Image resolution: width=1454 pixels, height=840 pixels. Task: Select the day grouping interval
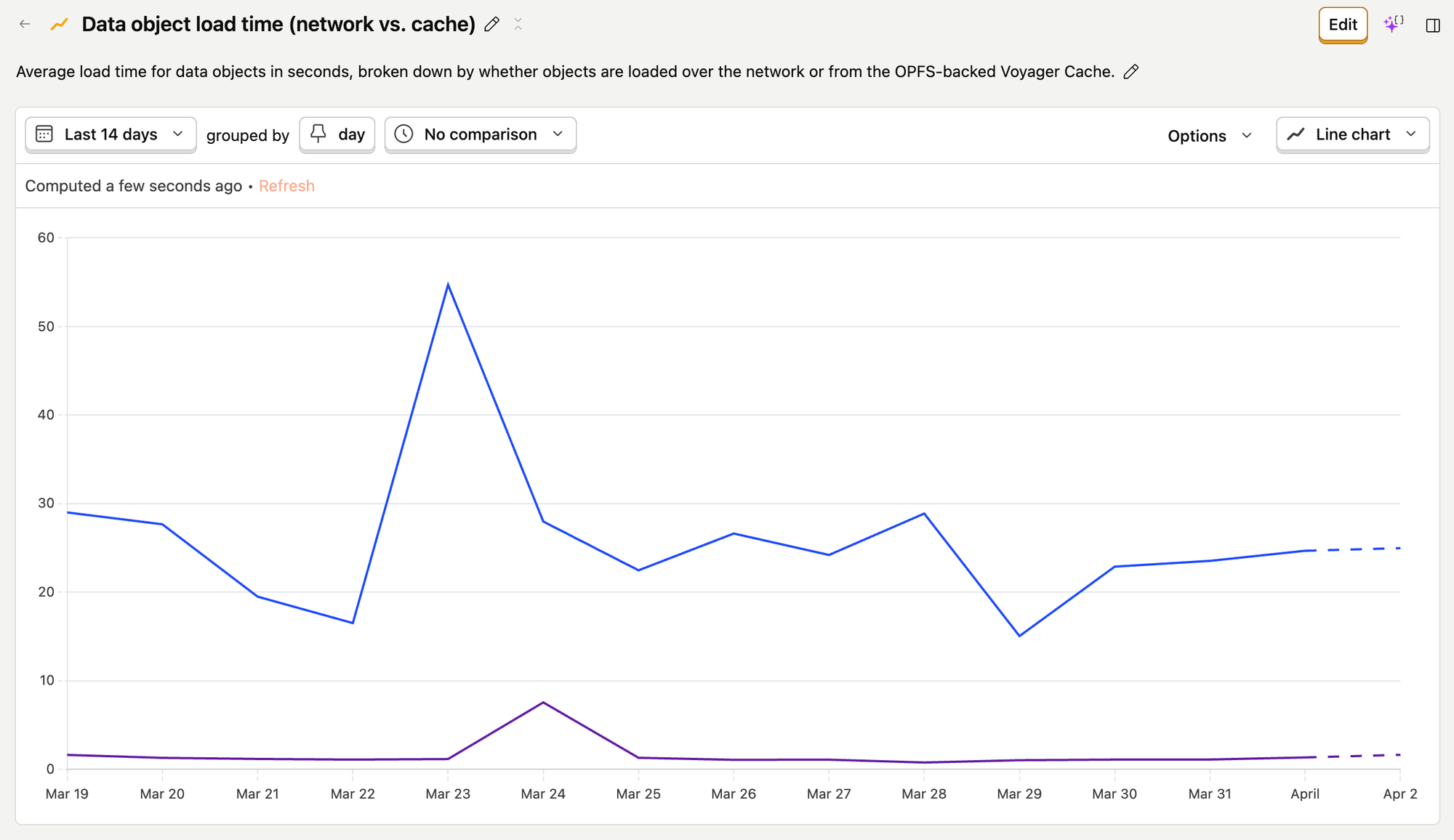351,134
